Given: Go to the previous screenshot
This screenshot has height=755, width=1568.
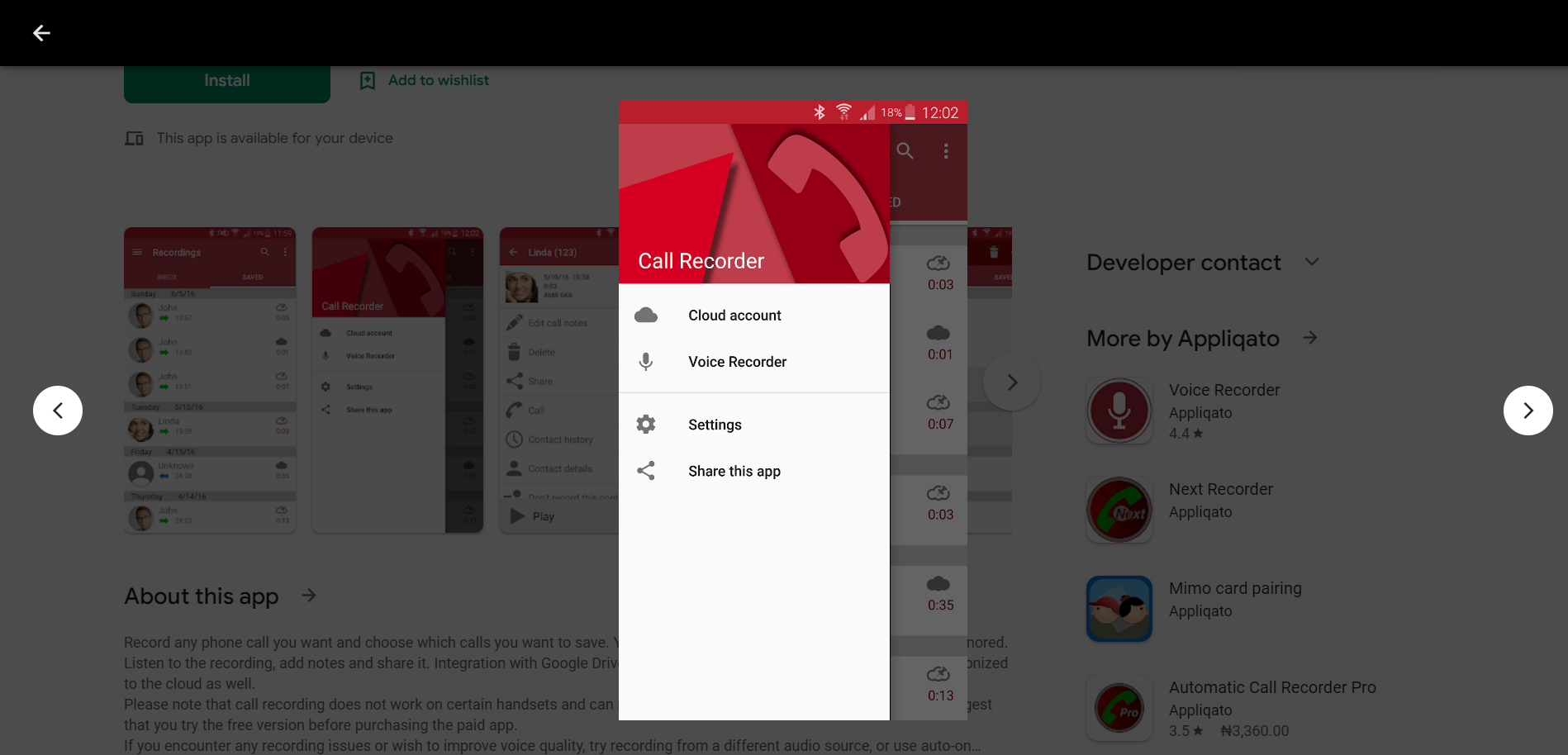Looking at the screenshot, I should 58,411.
